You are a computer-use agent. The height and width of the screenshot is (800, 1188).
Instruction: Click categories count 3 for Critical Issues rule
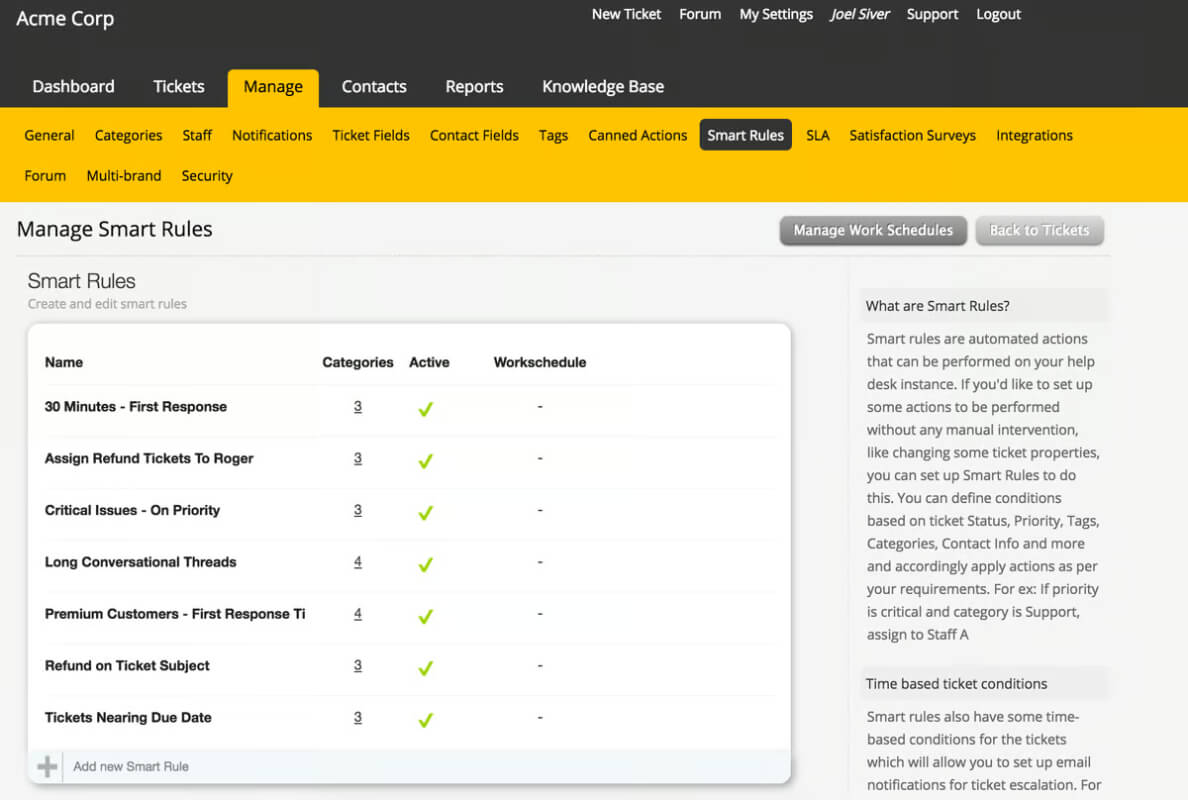tap(358, 510)
